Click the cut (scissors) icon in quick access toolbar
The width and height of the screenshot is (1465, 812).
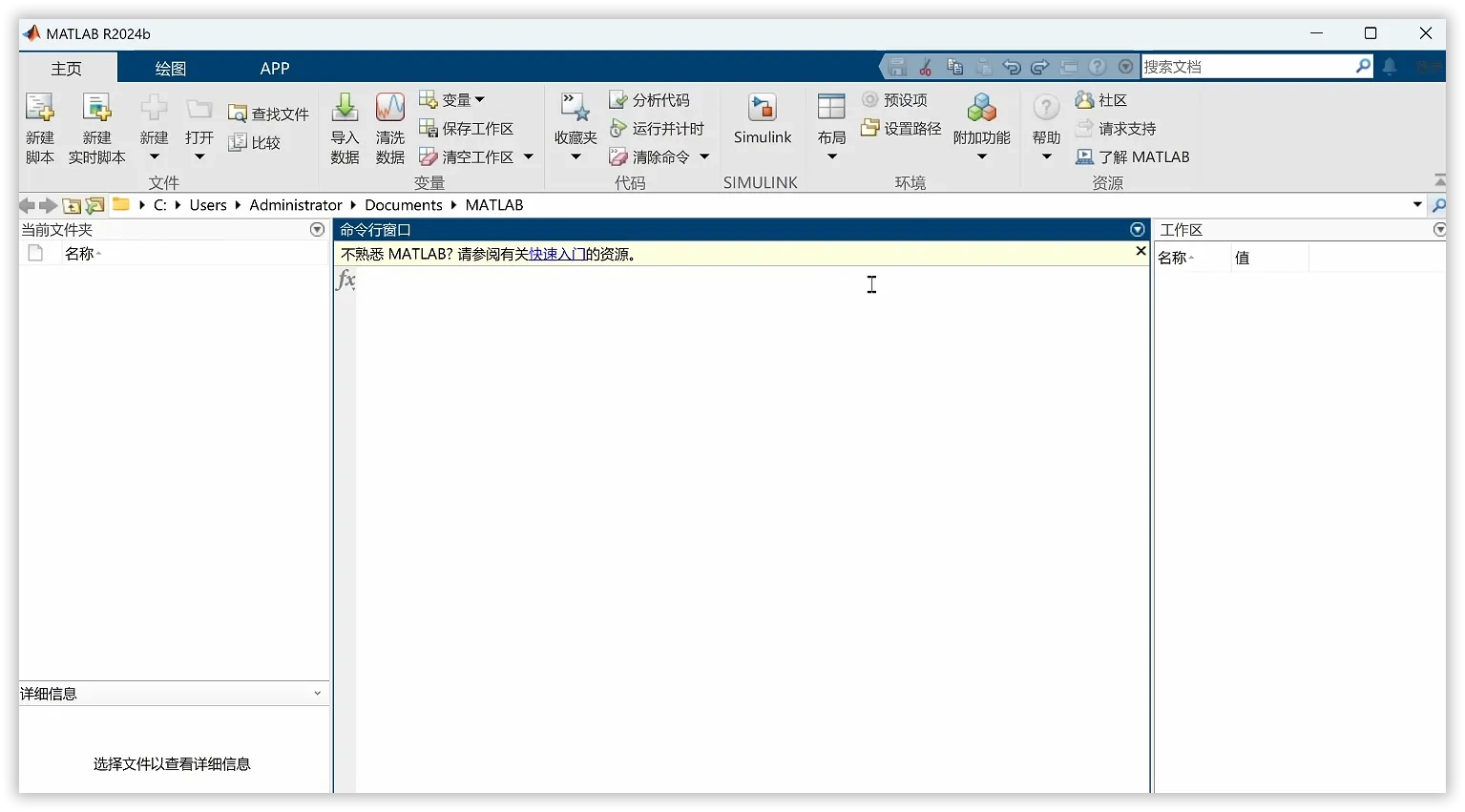[926, 67]
